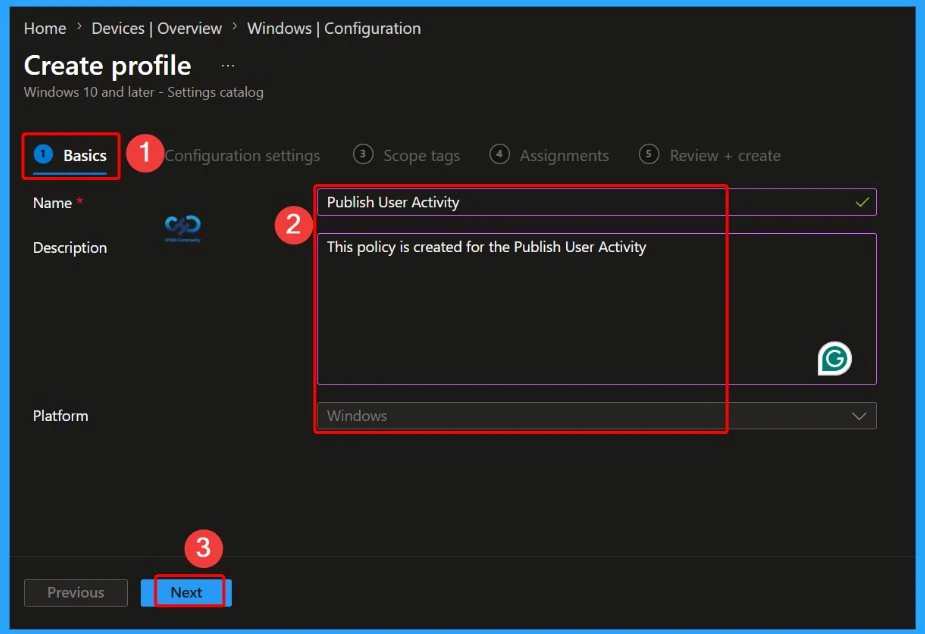Viewport: 925px width, 634px height.
Task: Click the green validation checkmark in Name field
Action: (862, 202)
